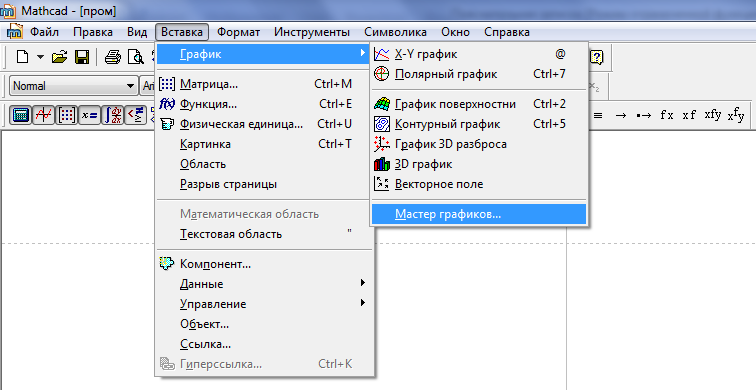The height and width of the screenshot is (390, 756).
Task: Insert a 3D график bar plot
Action: pyautogui.click(x=479, y=164)
